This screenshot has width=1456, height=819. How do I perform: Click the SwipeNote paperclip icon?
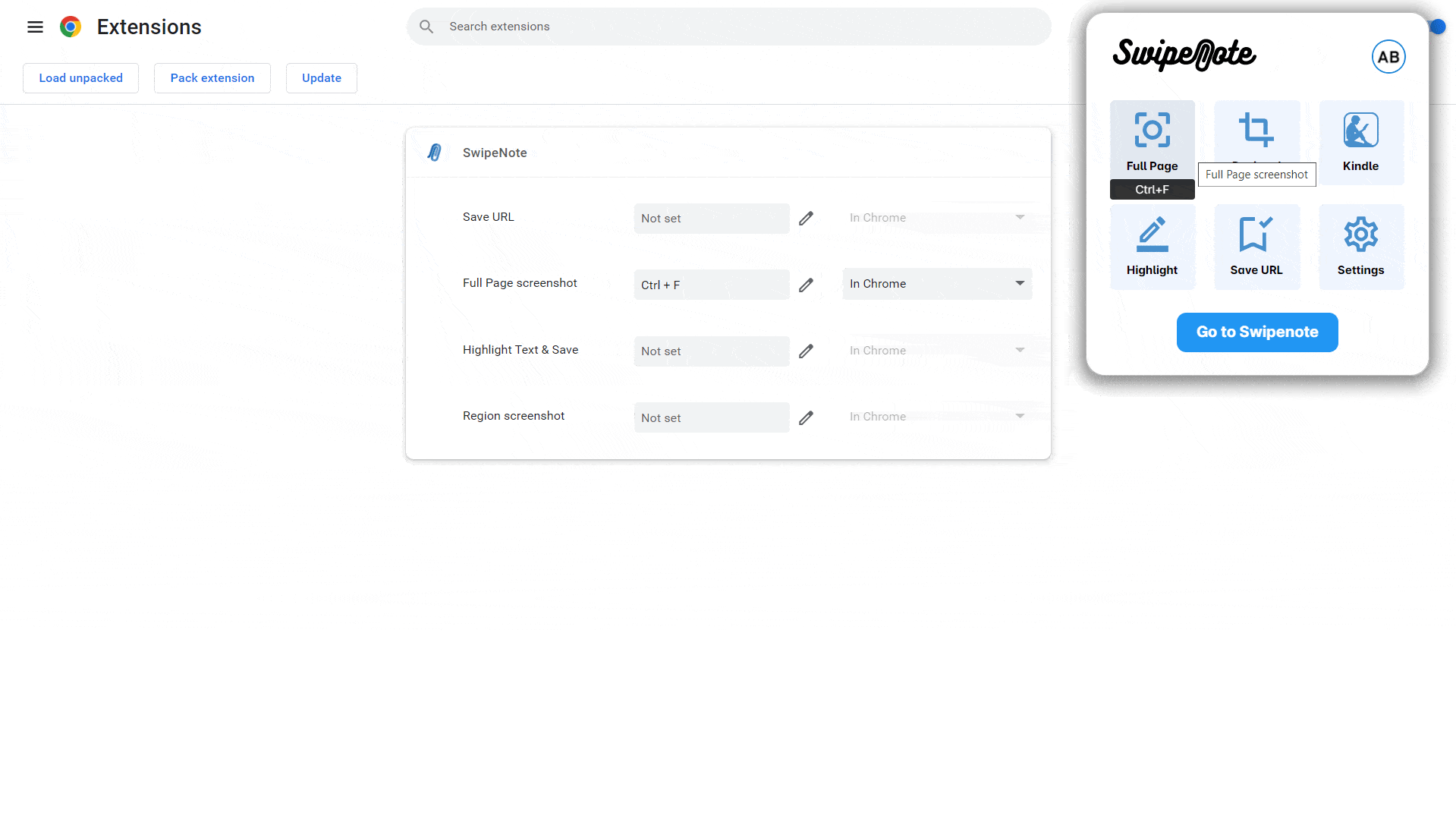point(435,153)
